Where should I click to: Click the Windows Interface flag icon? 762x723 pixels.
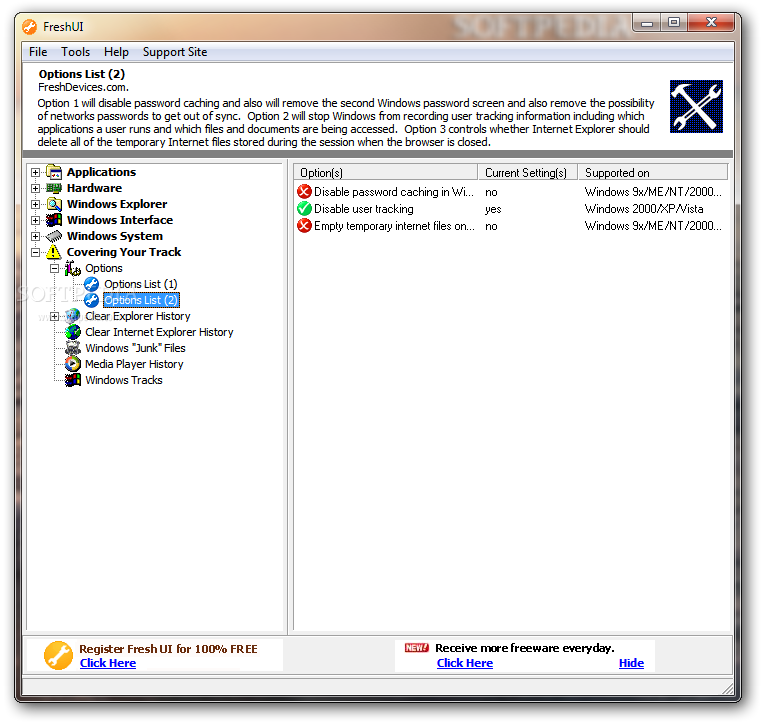[x=54, y=220]
